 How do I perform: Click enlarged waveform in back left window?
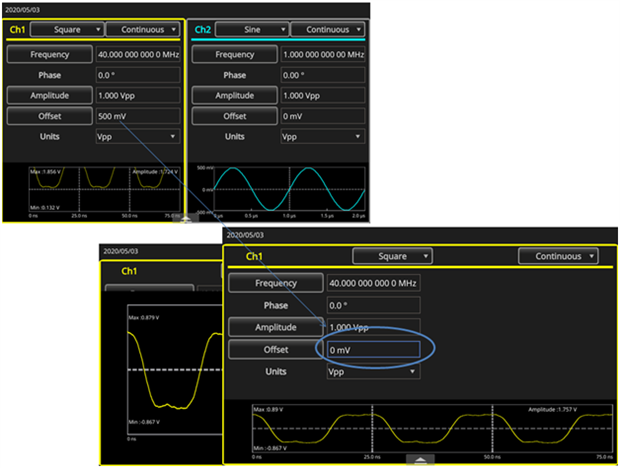[x=175, y=370]
